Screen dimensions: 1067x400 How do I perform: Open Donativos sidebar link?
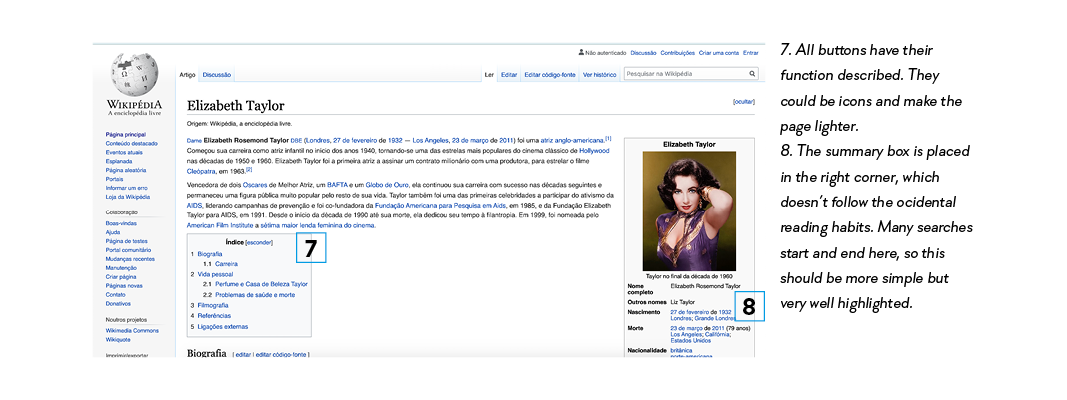[118, 303]
